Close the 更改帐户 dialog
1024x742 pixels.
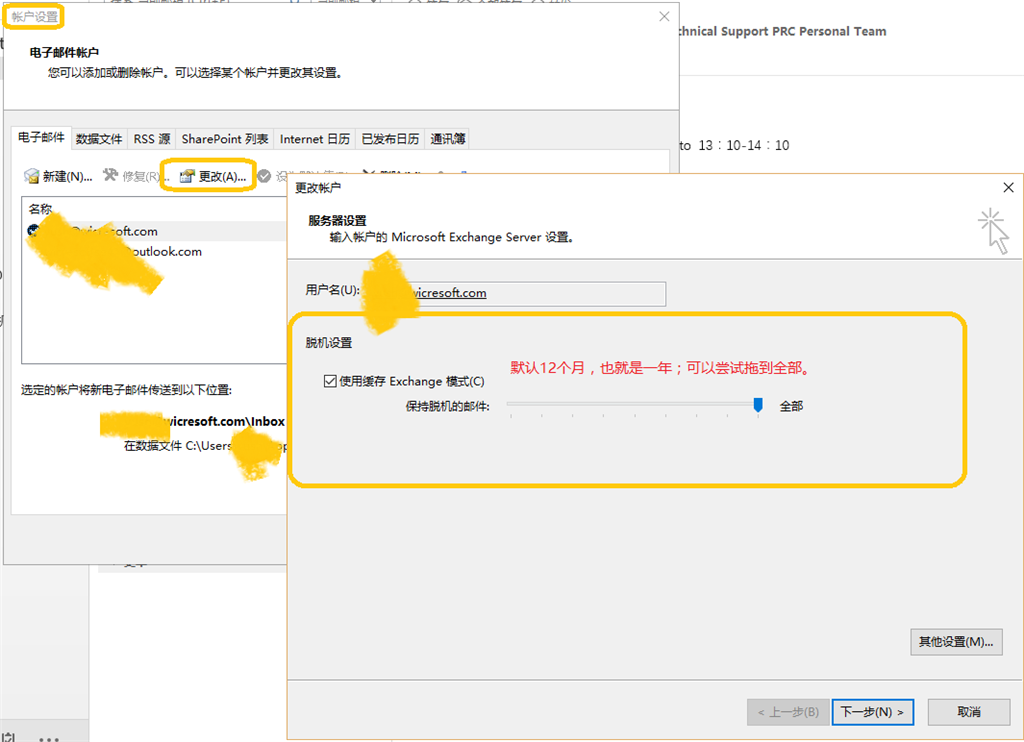(1008, 187)
